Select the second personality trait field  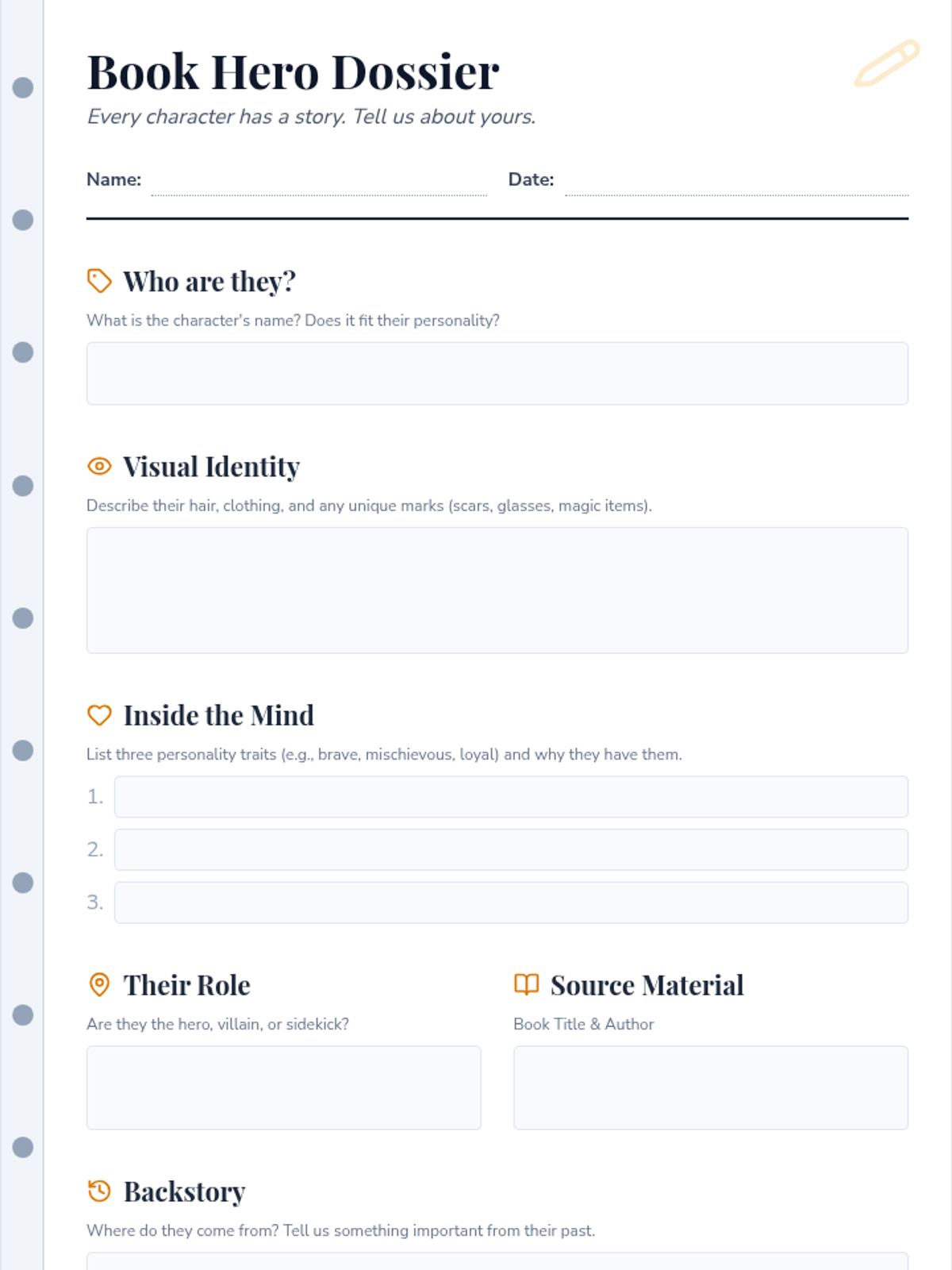pos(511,849)
